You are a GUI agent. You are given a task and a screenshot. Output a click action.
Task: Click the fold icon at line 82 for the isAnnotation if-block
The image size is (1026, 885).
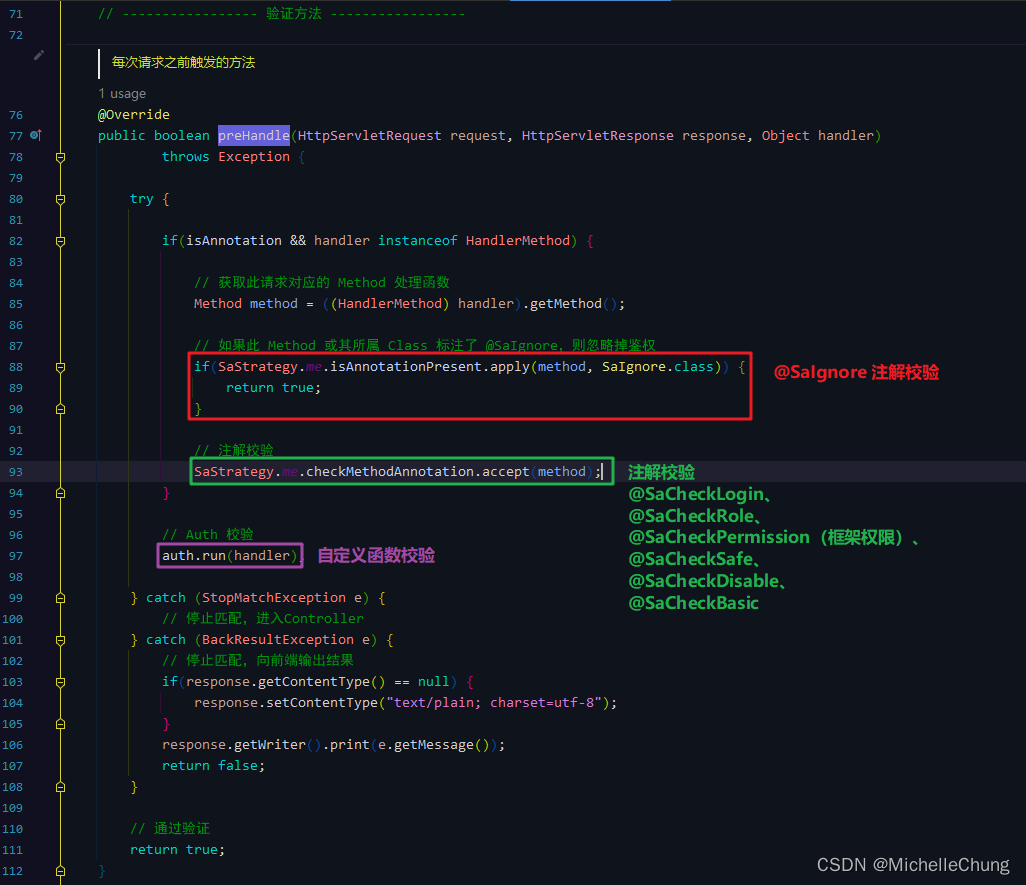60,240
